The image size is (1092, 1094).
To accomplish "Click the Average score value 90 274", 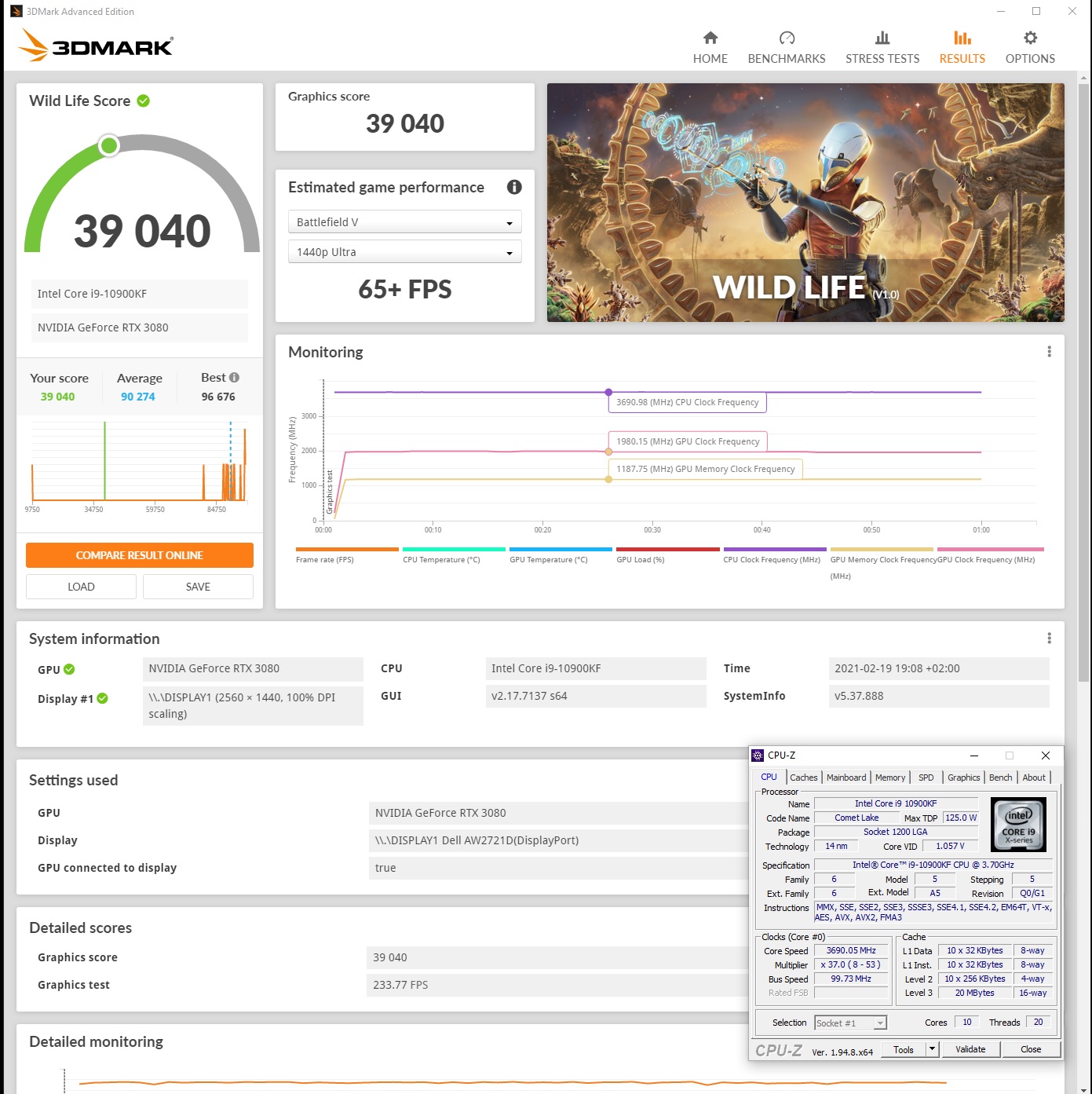I will [138, 397].
